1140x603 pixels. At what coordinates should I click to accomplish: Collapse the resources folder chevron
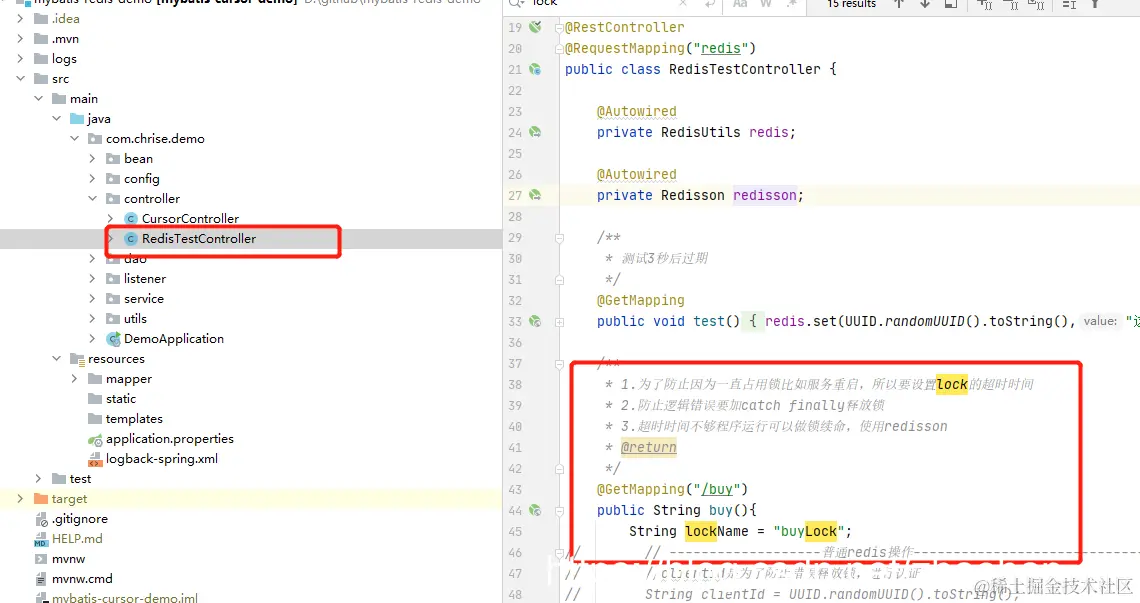57,359
